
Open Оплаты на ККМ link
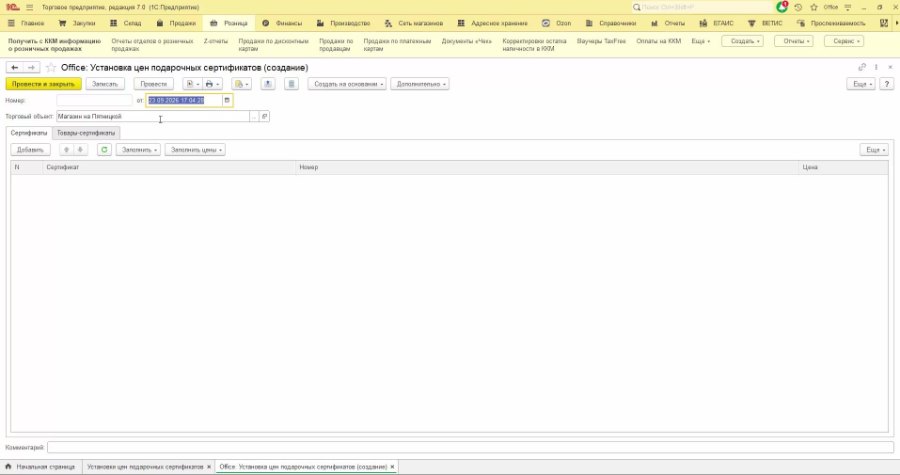click(658, 41)
